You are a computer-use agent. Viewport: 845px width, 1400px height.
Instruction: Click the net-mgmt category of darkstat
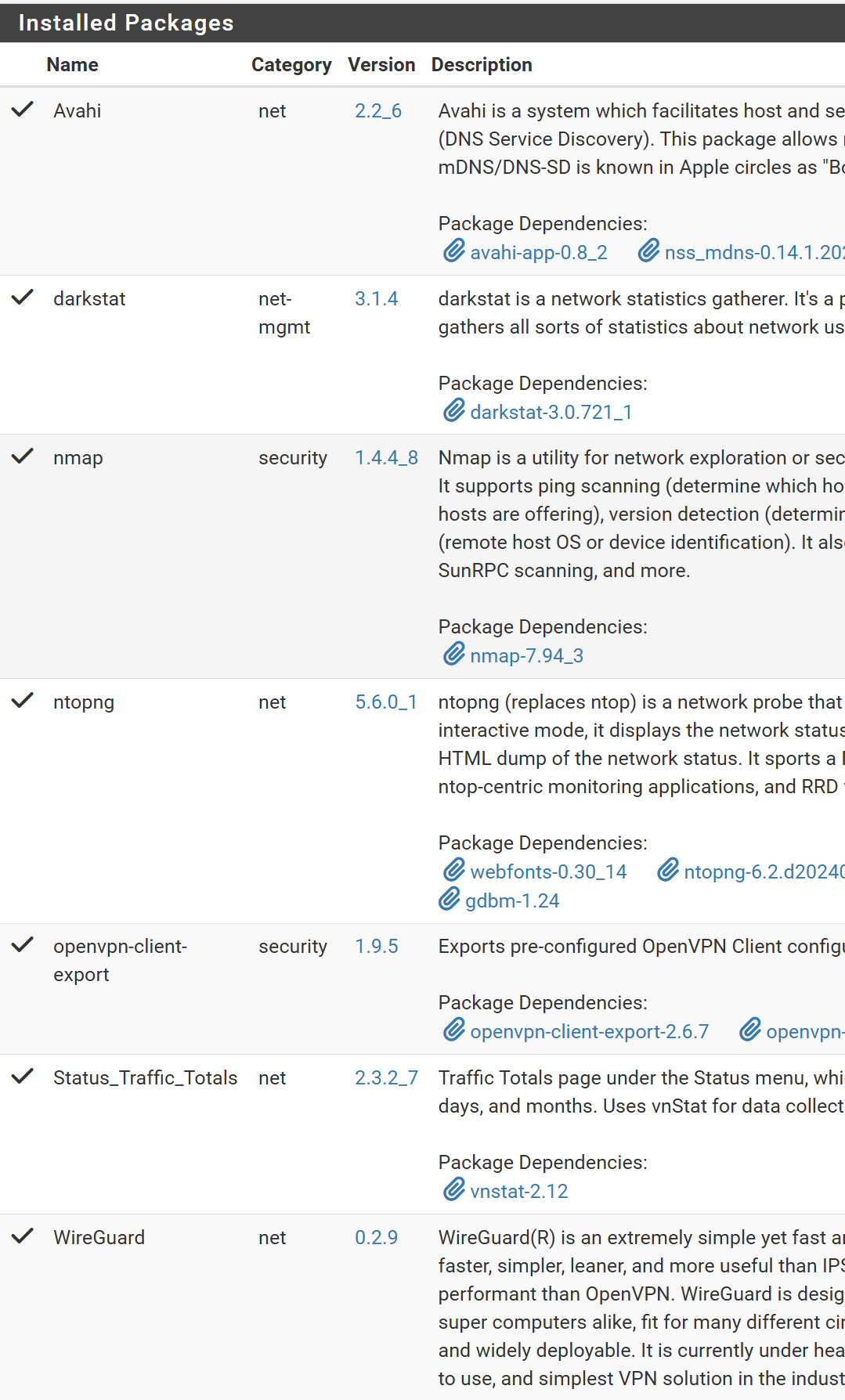click(284, 313)
